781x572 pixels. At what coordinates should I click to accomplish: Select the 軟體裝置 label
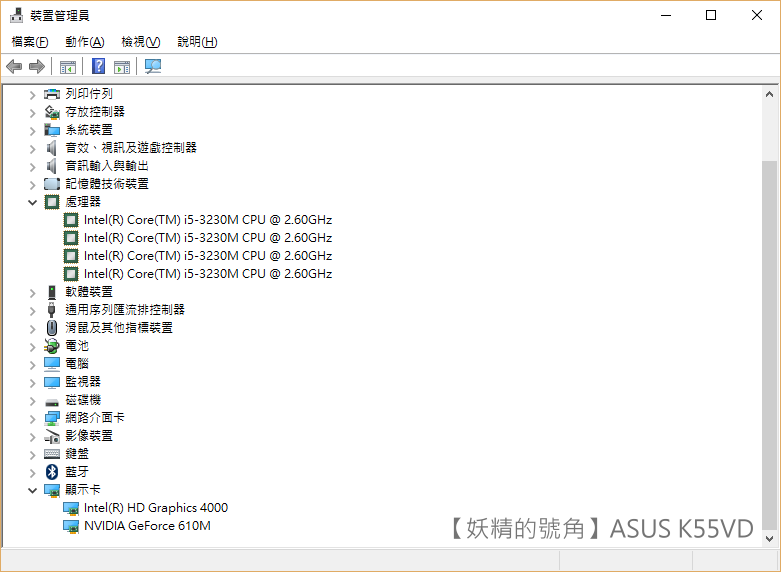pyautogui.click(x=89, y=292)
